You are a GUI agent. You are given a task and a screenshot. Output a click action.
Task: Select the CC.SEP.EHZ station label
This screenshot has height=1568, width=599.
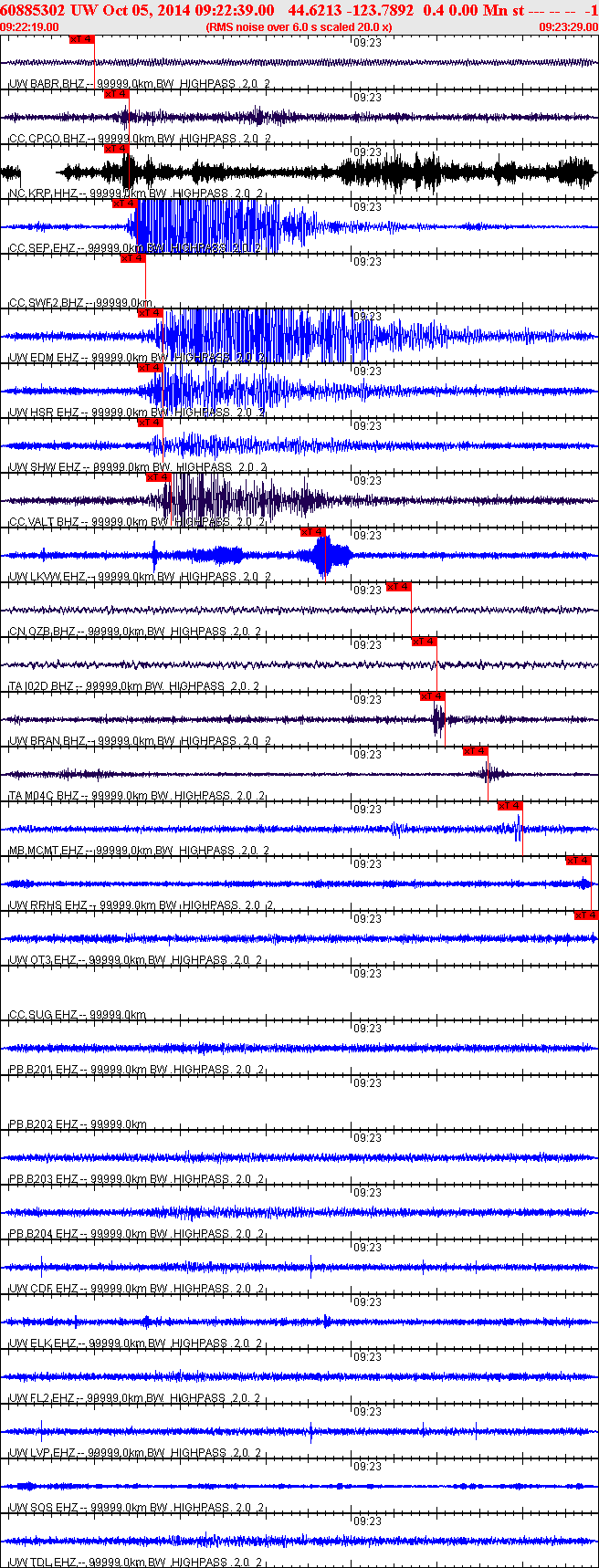pos(135,248)
